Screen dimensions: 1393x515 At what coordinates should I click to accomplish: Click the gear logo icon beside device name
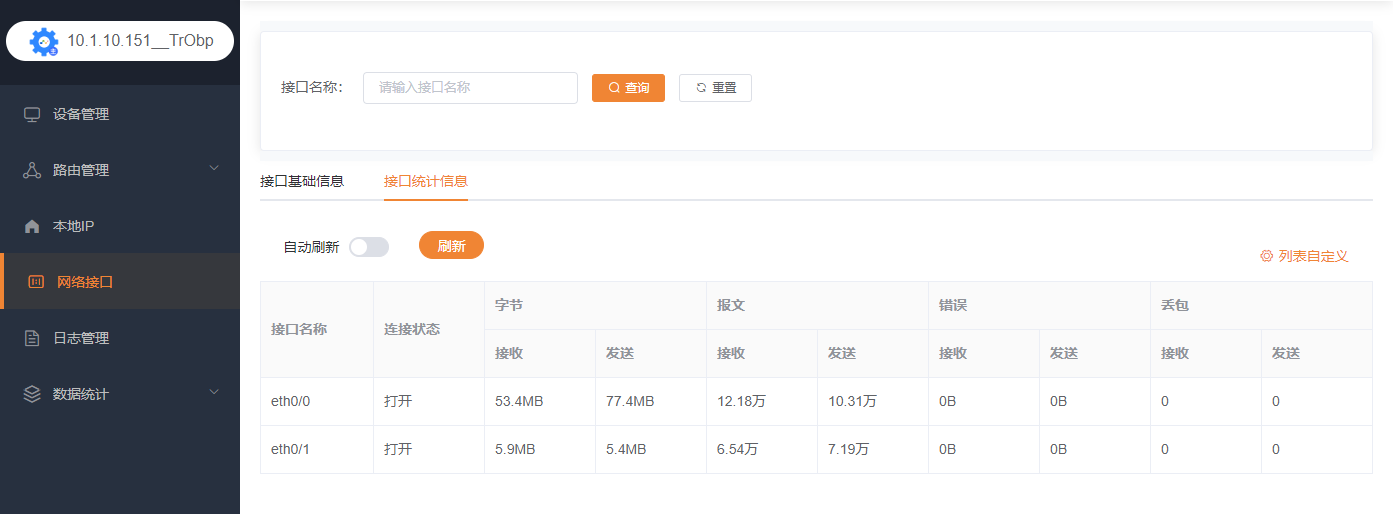44,41
